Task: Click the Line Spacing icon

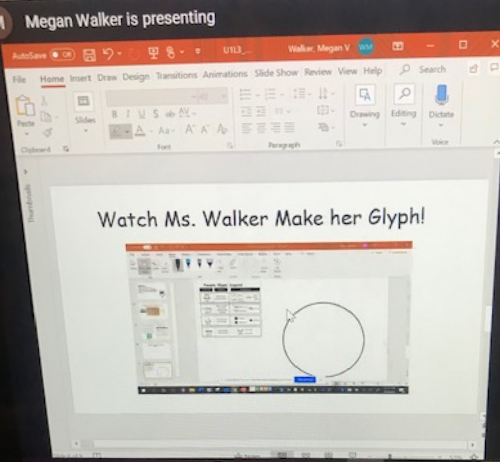Action: [x=299, y=93]
